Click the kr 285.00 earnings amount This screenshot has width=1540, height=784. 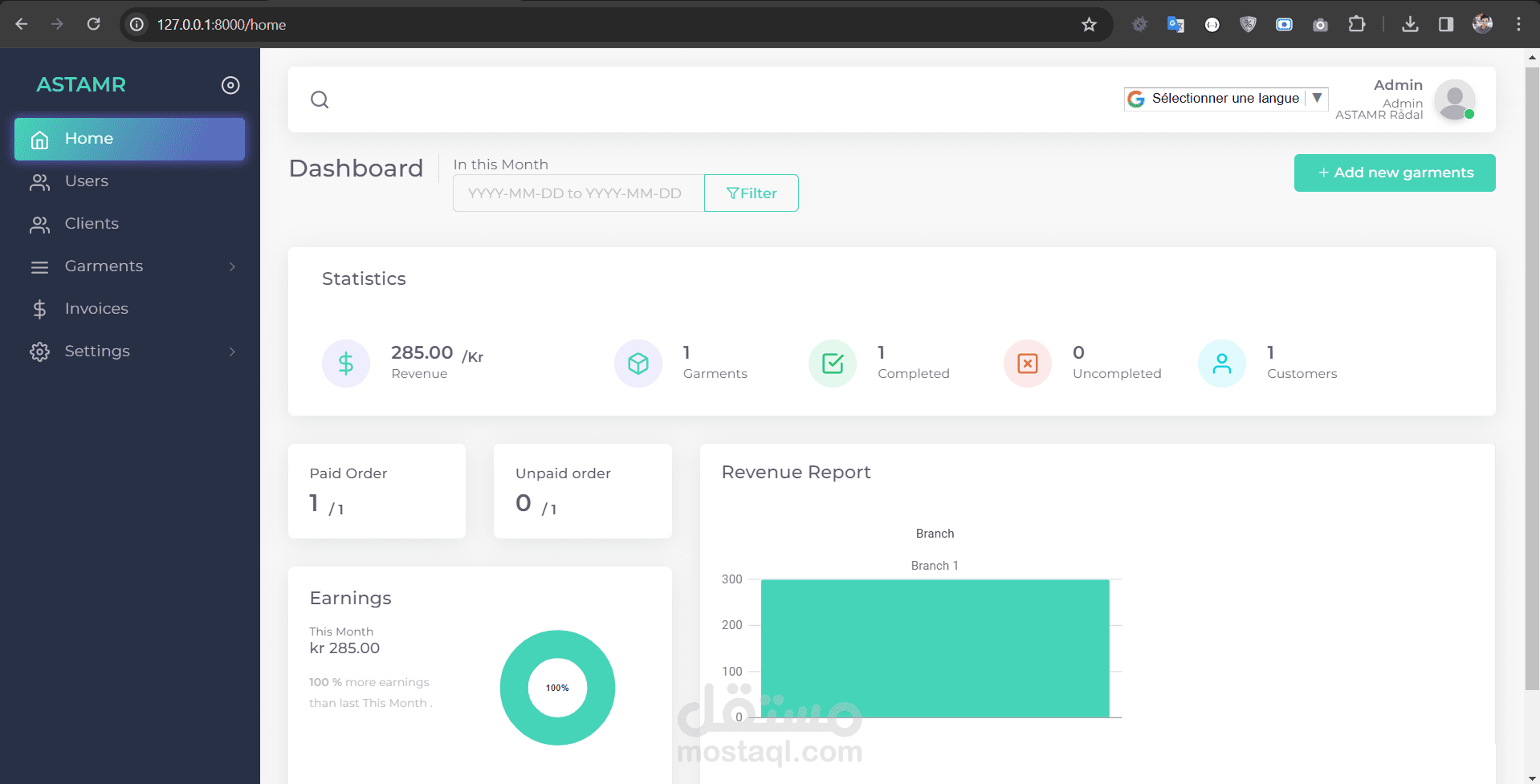tap(344, 648)
